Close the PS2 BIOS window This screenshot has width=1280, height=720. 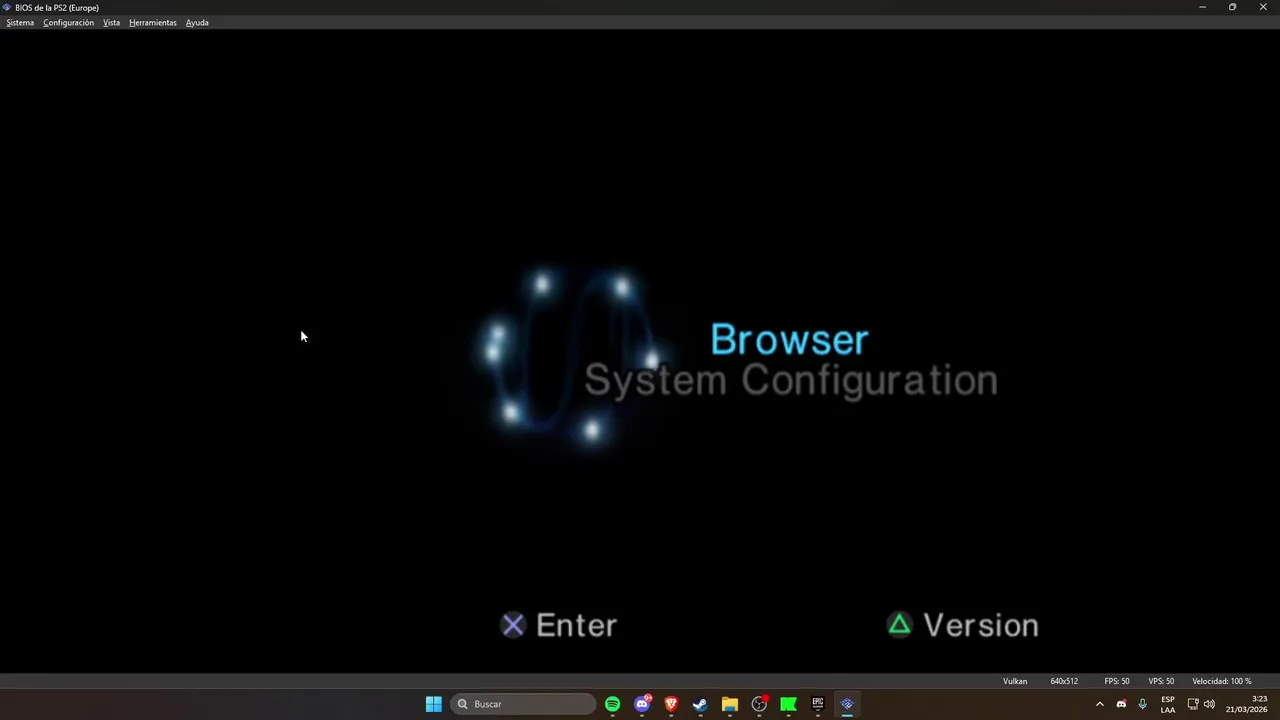coord(1263,7)
